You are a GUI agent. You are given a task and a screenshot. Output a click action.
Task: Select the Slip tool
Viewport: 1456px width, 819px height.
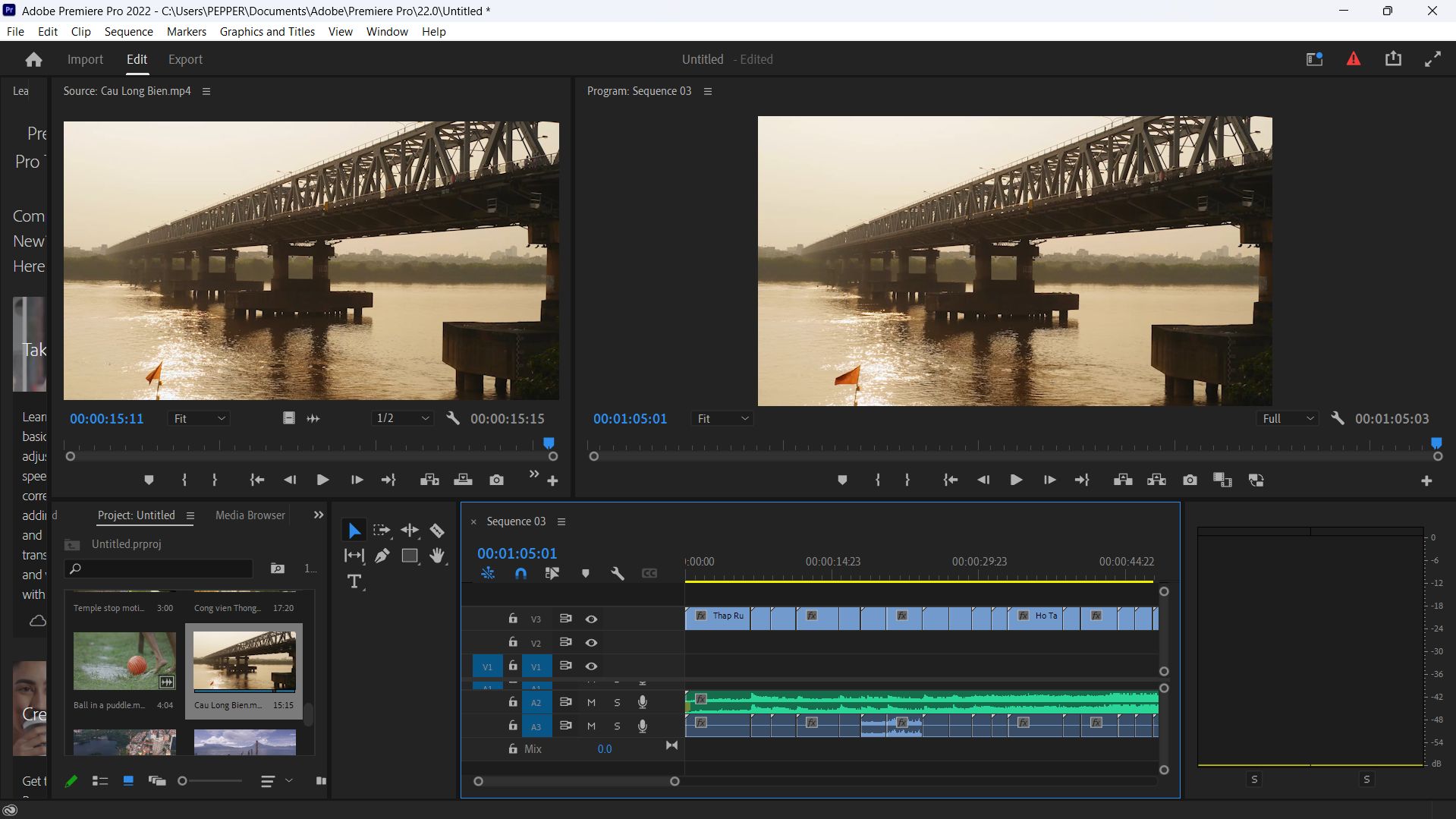(354, 556)
